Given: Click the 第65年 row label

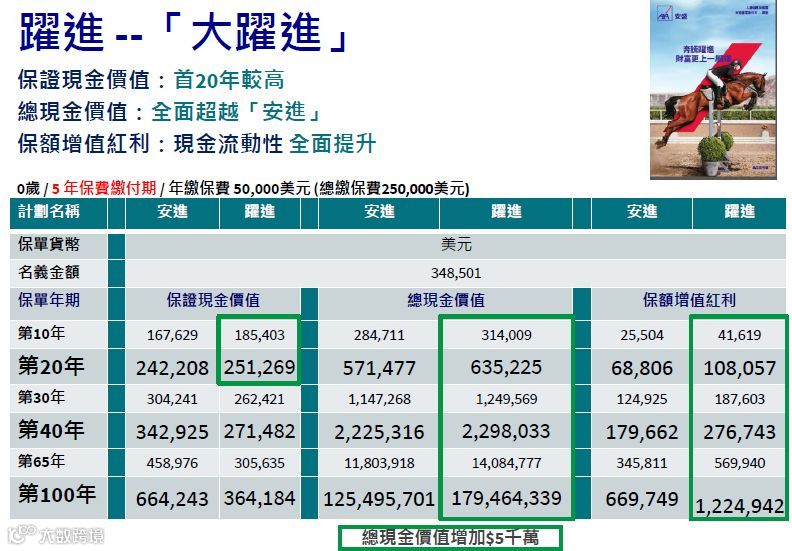Looking at the screenshot, I should tap(41, 461).
